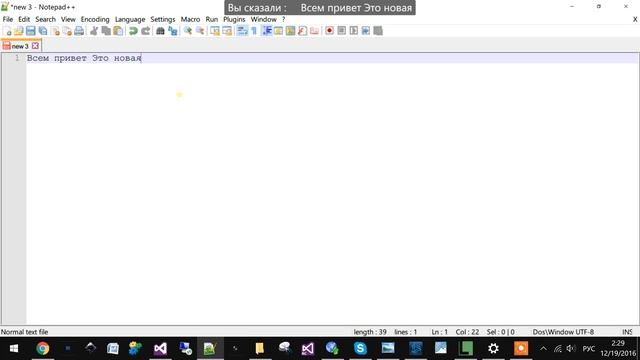Toggle Show All Characters pilcrow icon
640x360 pixels.
[x=254, y=31]
